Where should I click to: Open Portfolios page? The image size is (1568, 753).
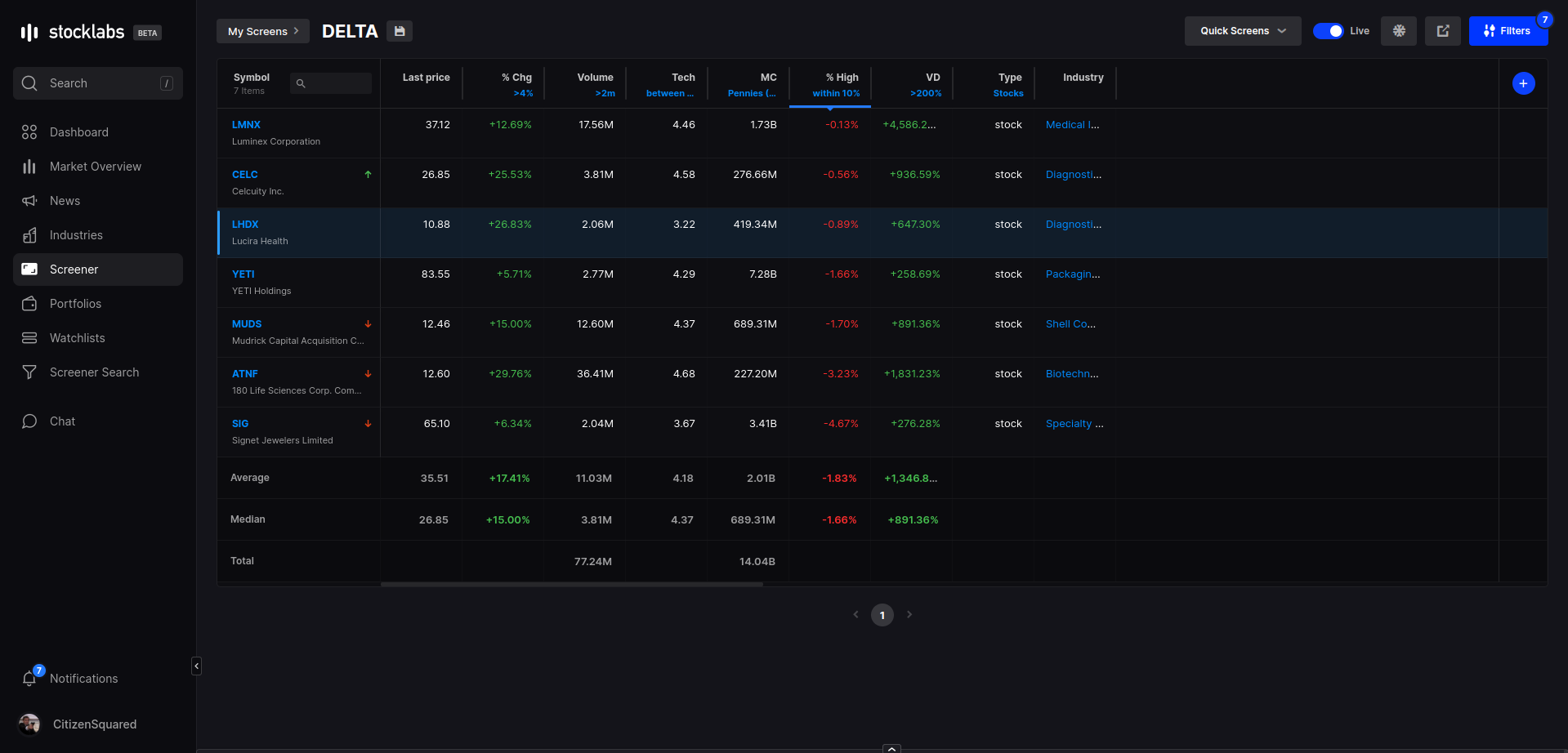98,304
